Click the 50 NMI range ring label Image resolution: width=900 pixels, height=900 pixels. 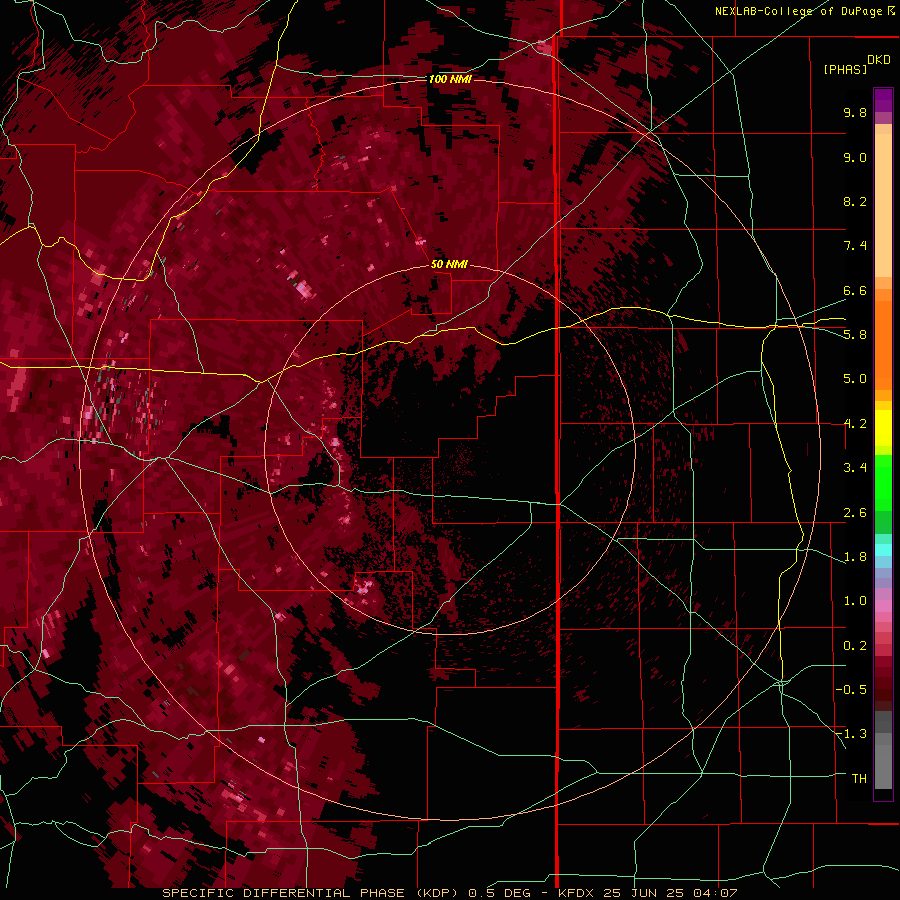point(449,264)
